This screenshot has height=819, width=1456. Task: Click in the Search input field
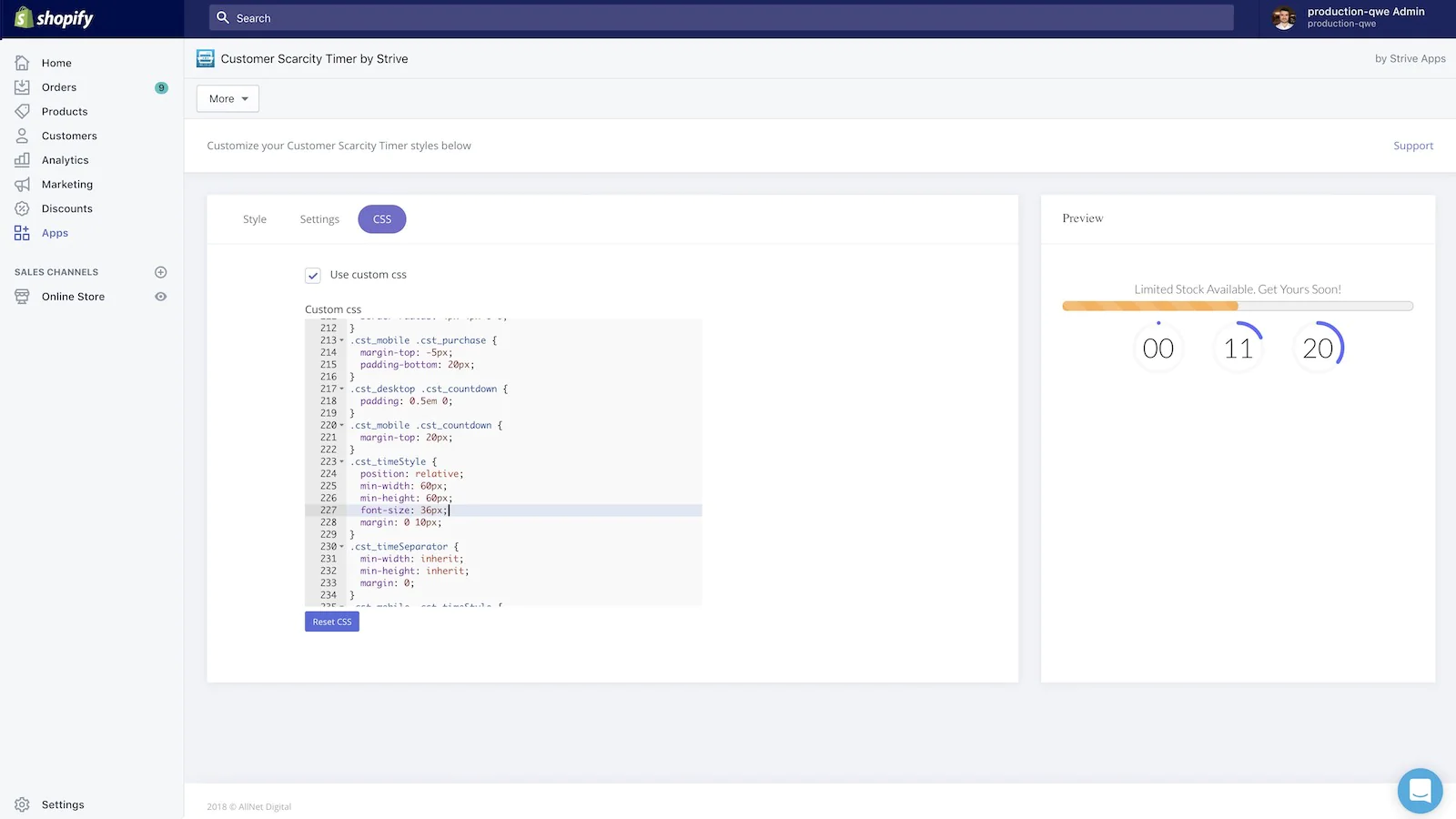click(722, 17)
